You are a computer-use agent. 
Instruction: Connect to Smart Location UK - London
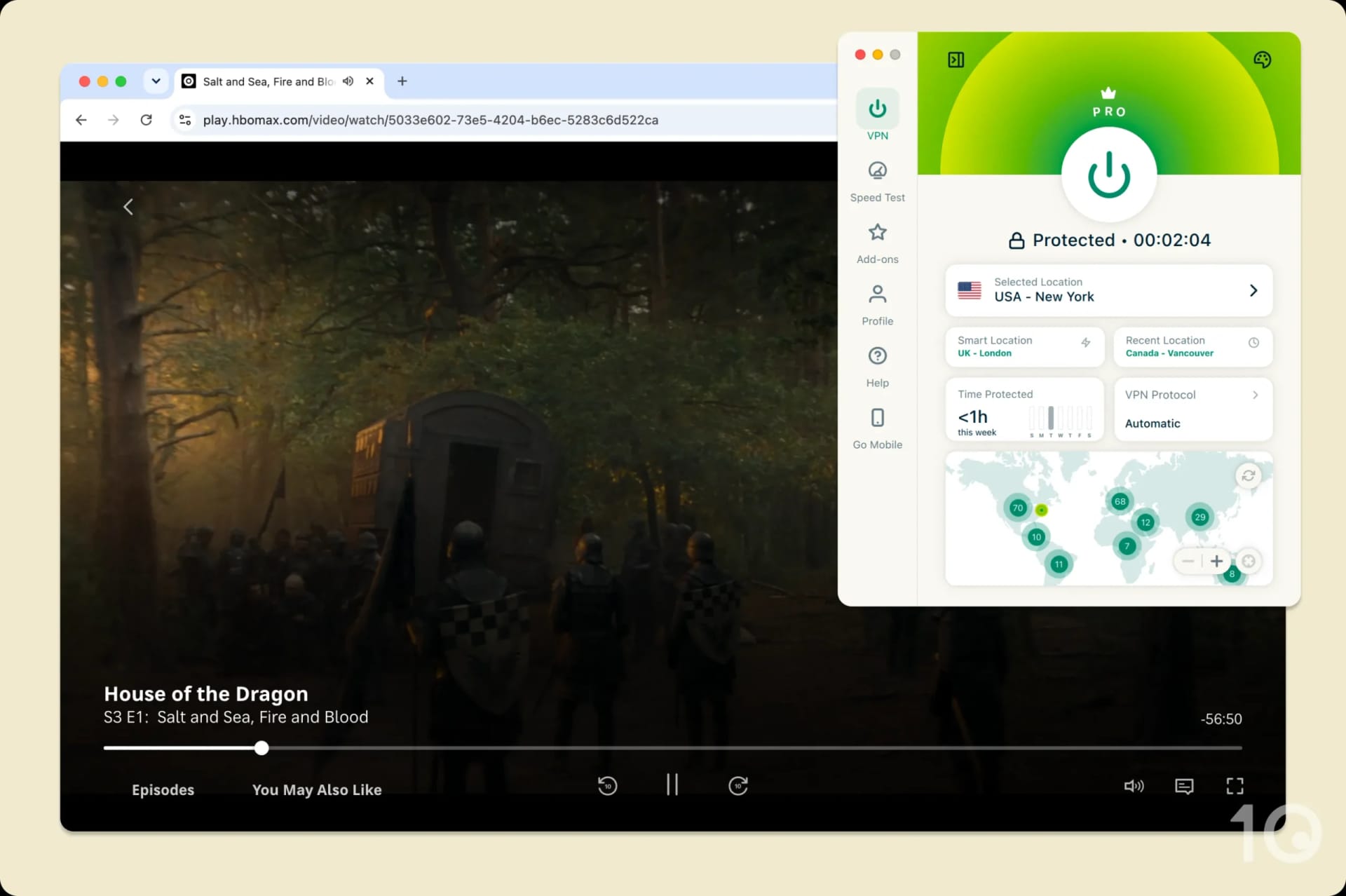pos(1024,346)
